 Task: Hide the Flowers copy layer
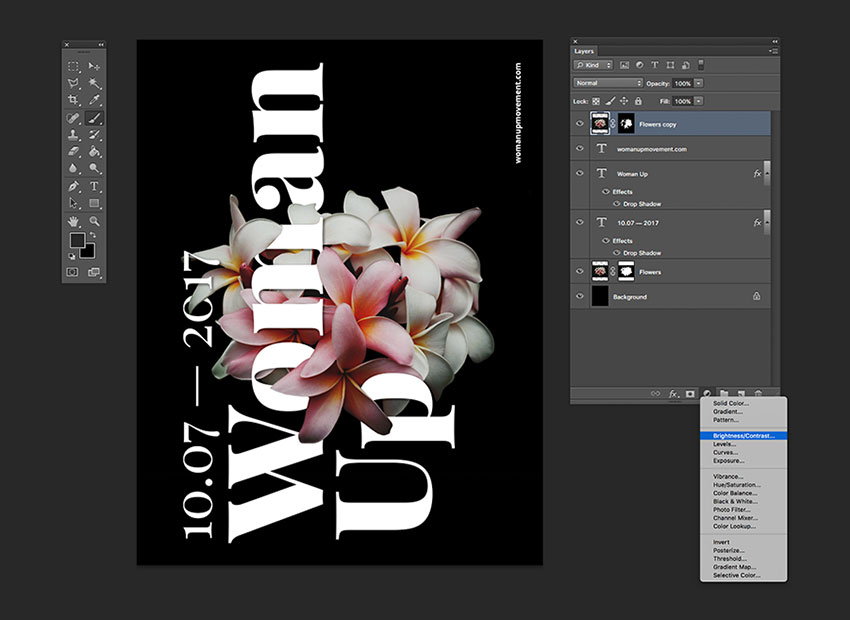coord(579,124)
